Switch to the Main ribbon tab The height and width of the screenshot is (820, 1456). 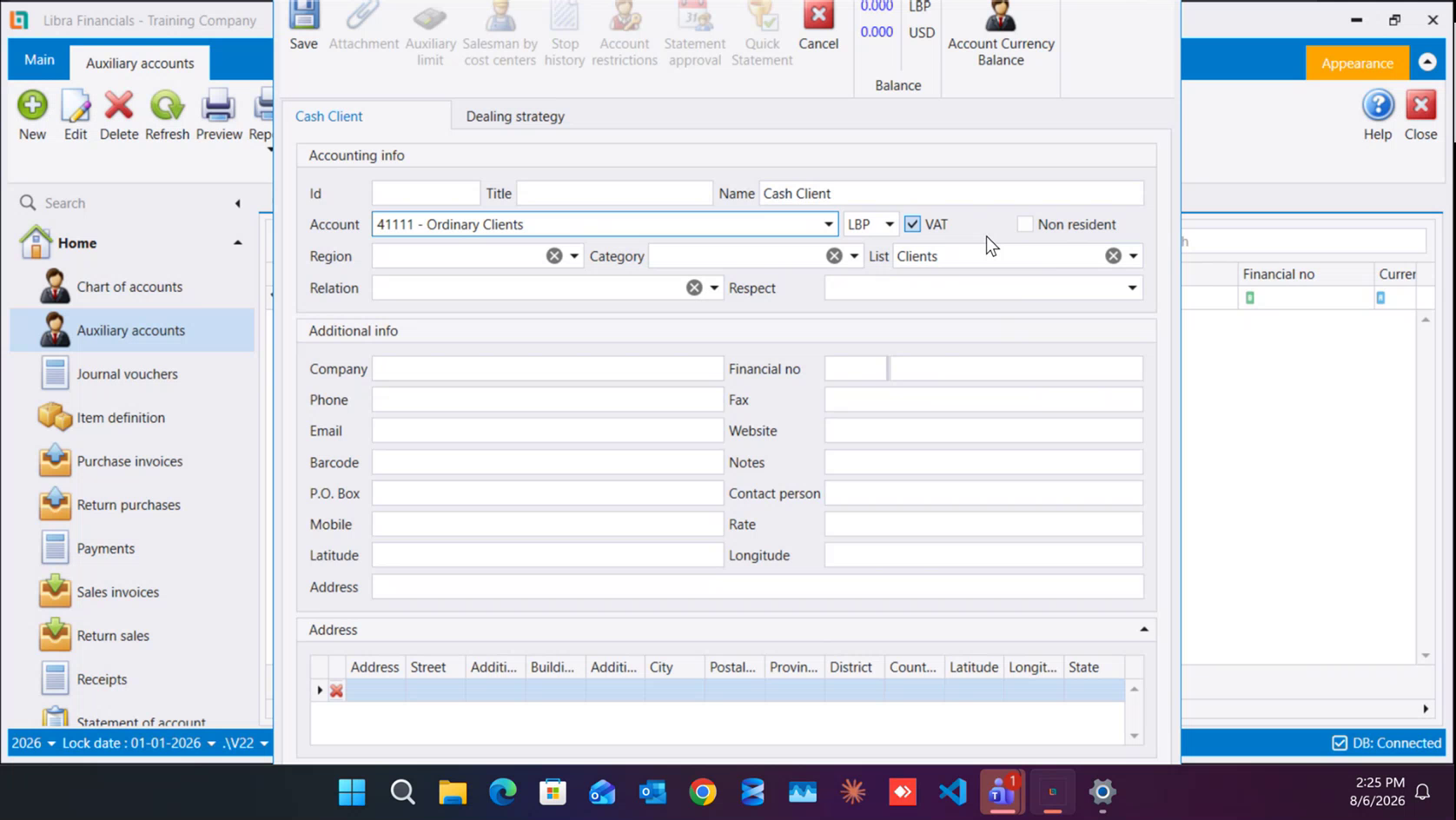(x=39, y=60)
